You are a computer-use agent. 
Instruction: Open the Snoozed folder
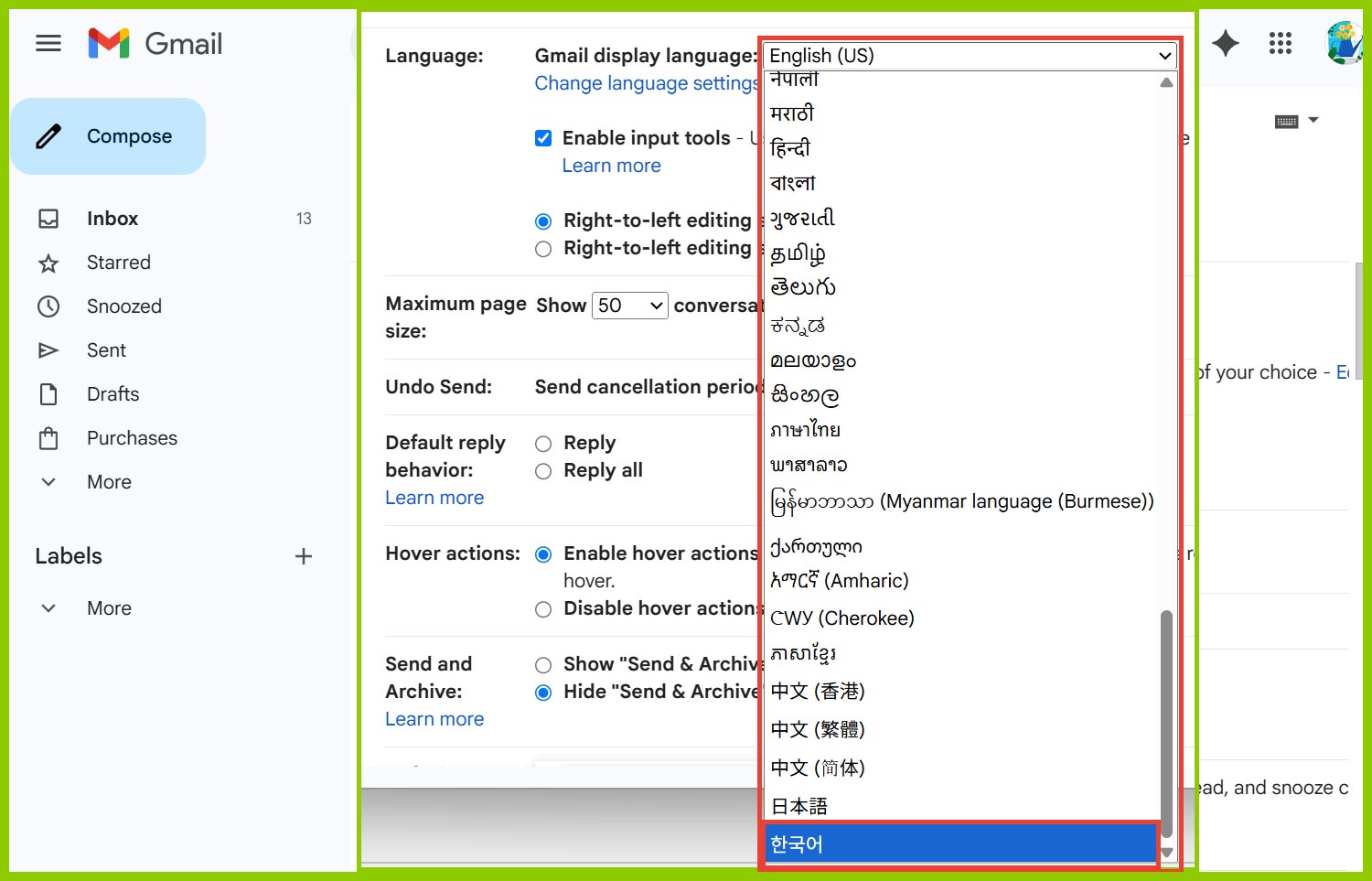coord(124,306)
